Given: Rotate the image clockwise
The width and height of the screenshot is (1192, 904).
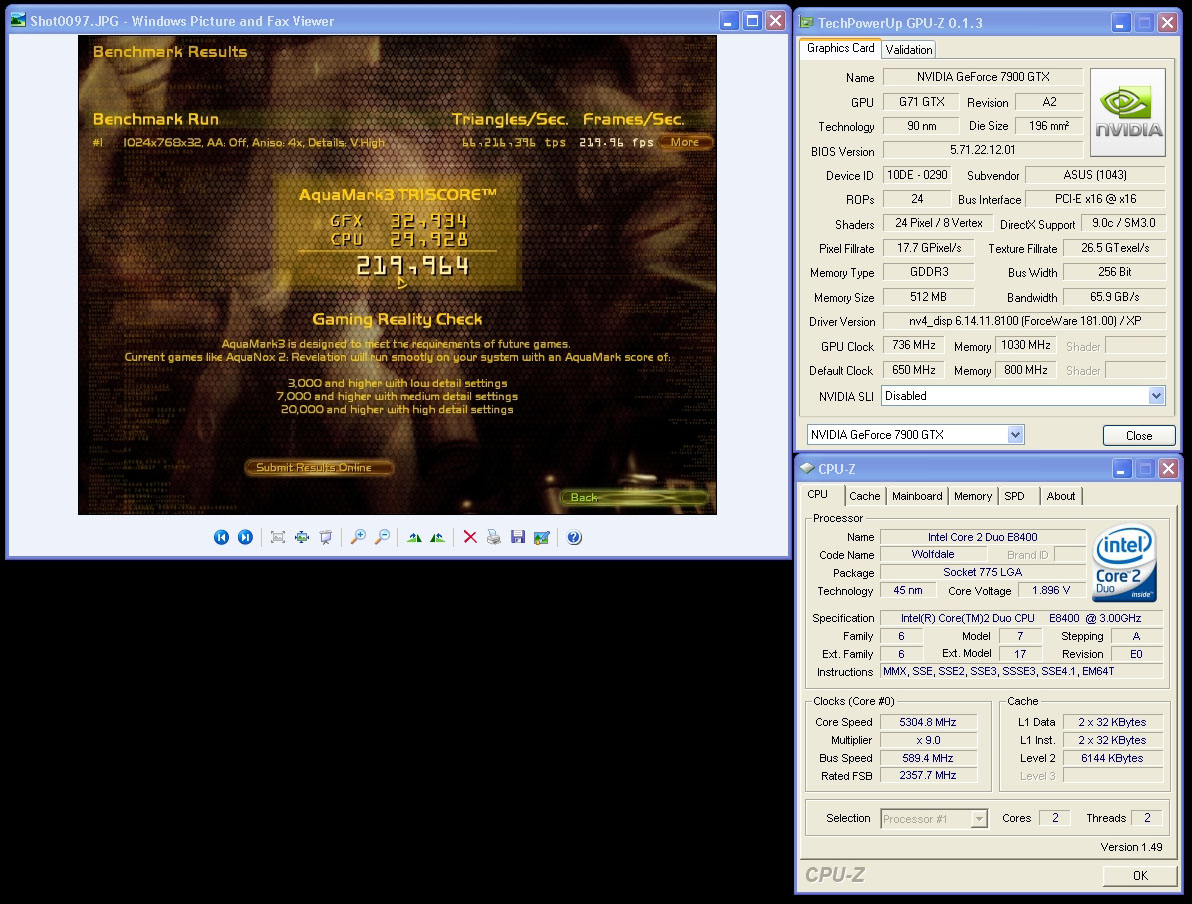Looking at the screenshot, I should pos(414,538).
